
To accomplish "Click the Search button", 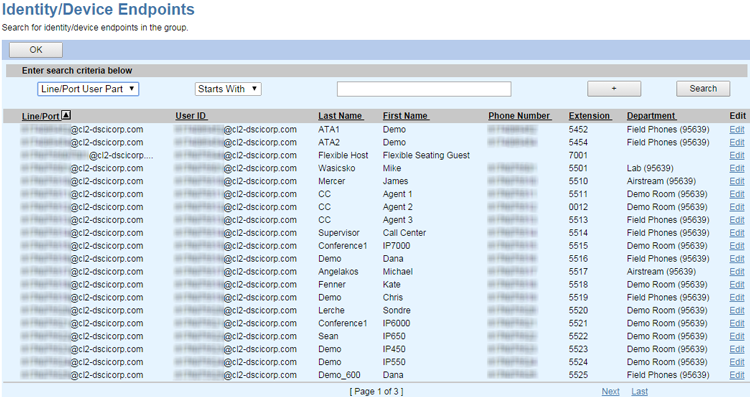I will click(703, 89).
